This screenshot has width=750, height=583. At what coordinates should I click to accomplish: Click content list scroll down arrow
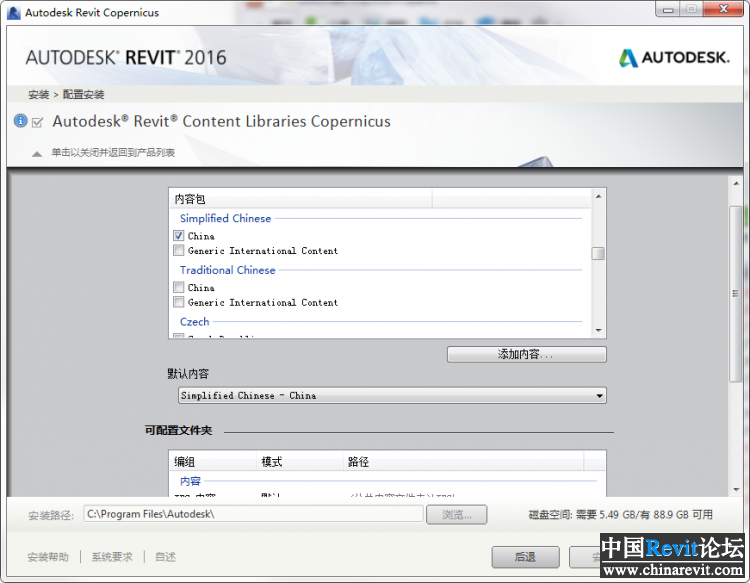coord(598,330)
